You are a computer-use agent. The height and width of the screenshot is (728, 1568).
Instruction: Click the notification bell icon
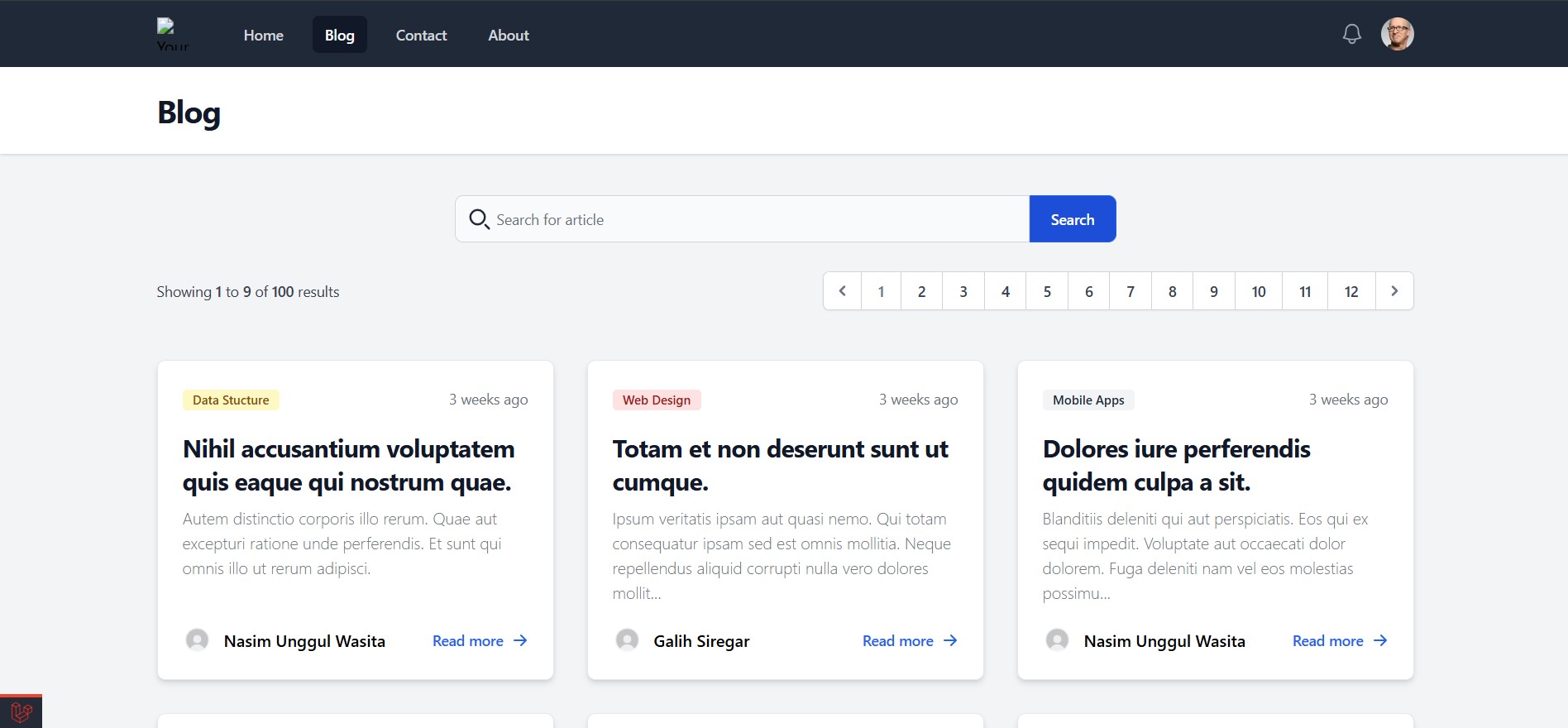(x=1351, y=34)
